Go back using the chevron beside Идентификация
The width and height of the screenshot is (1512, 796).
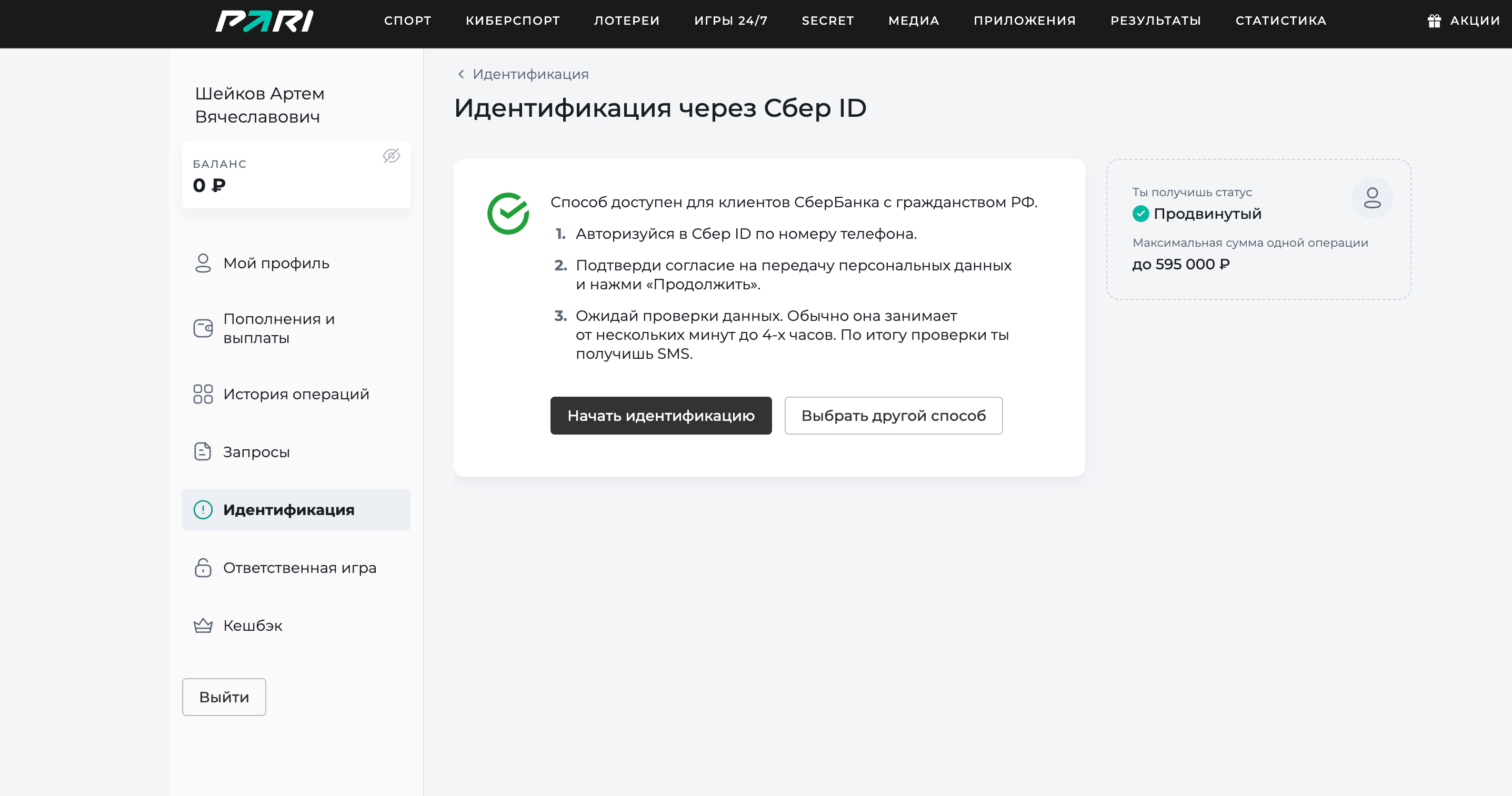[x=461, y=75]
